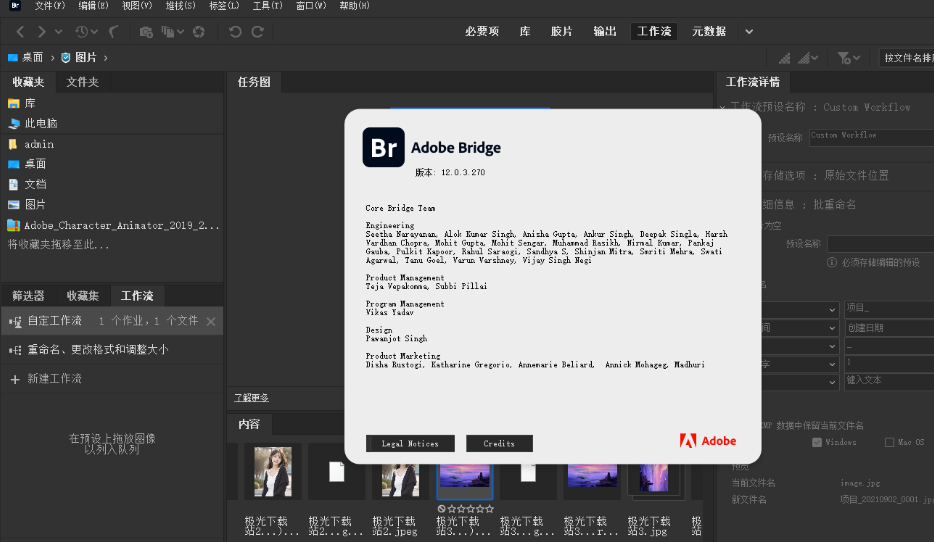The height and width of the screenshot is (542, 934).
Task: Click the plus icon beside 新建工作流
Action: point(15,379)
